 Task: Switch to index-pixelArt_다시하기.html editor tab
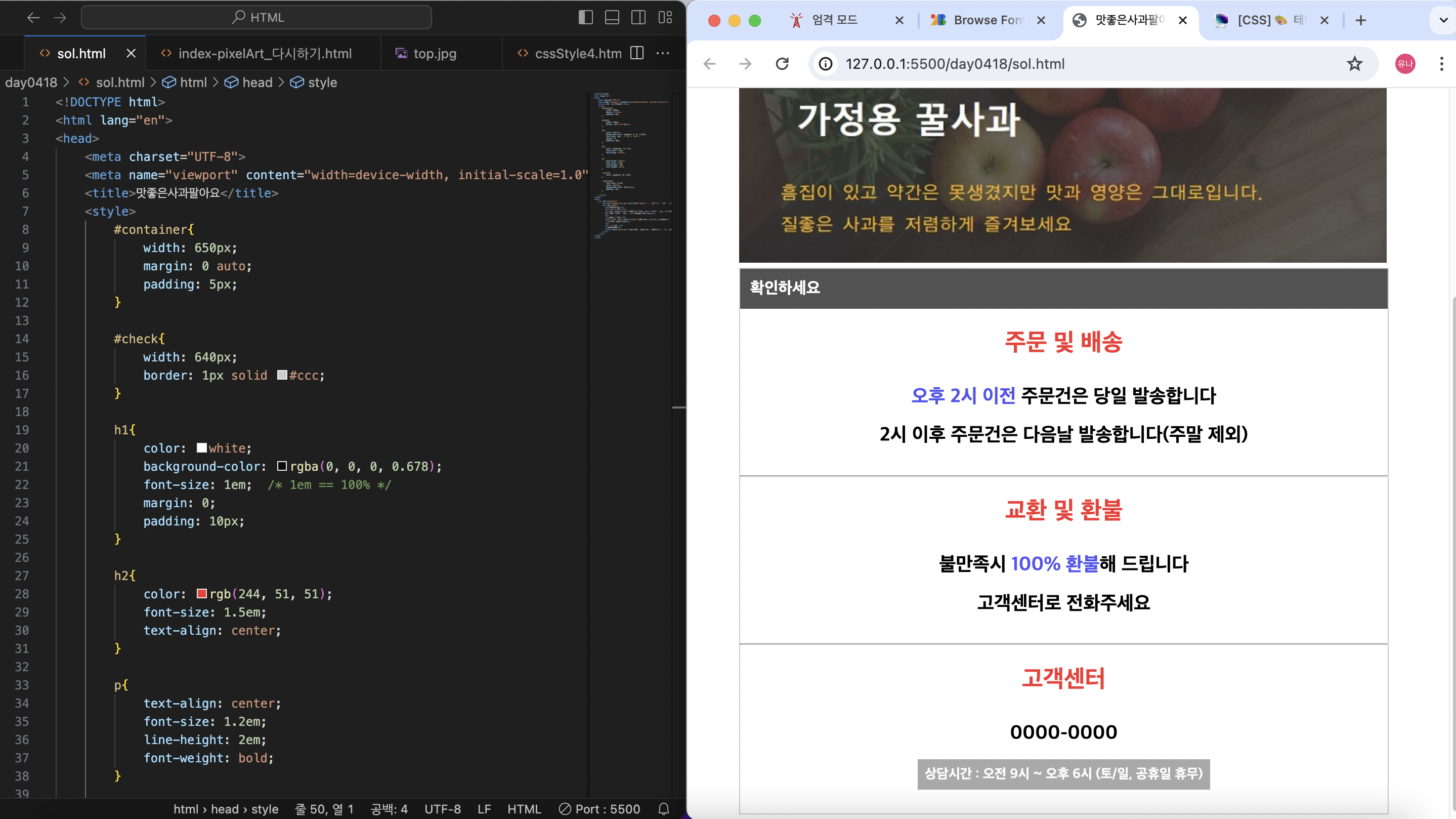265,53
